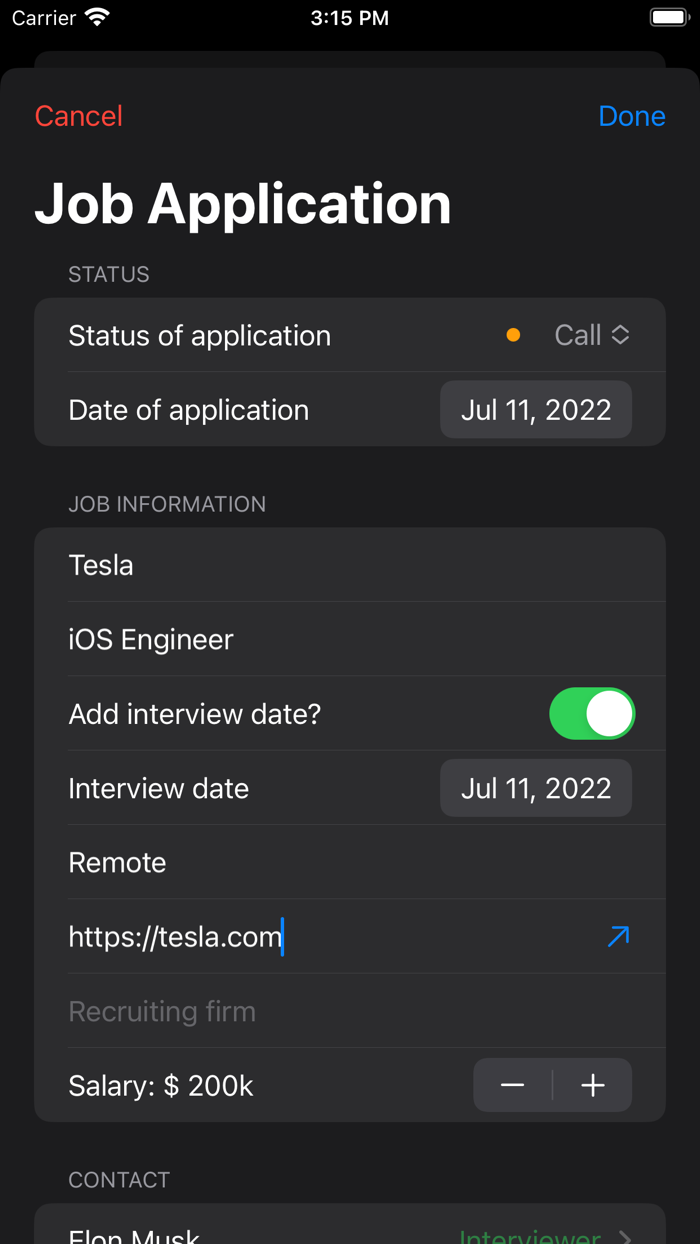The height and width of the screenshot is (1244, 700).
Task: Tap the up-down chevron beside Call
Action: point(622,335)
